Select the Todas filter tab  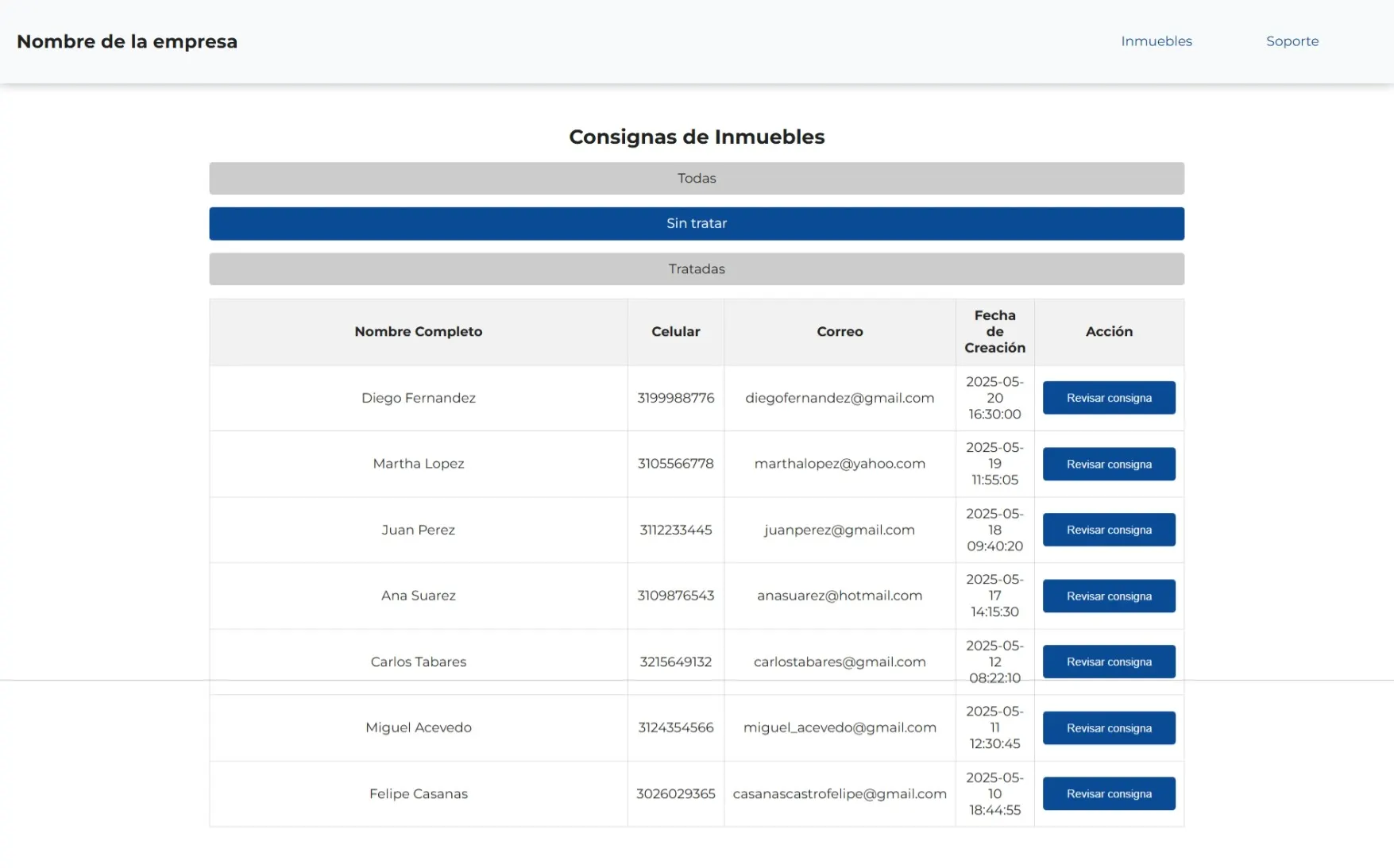click(x=696, y=179)
